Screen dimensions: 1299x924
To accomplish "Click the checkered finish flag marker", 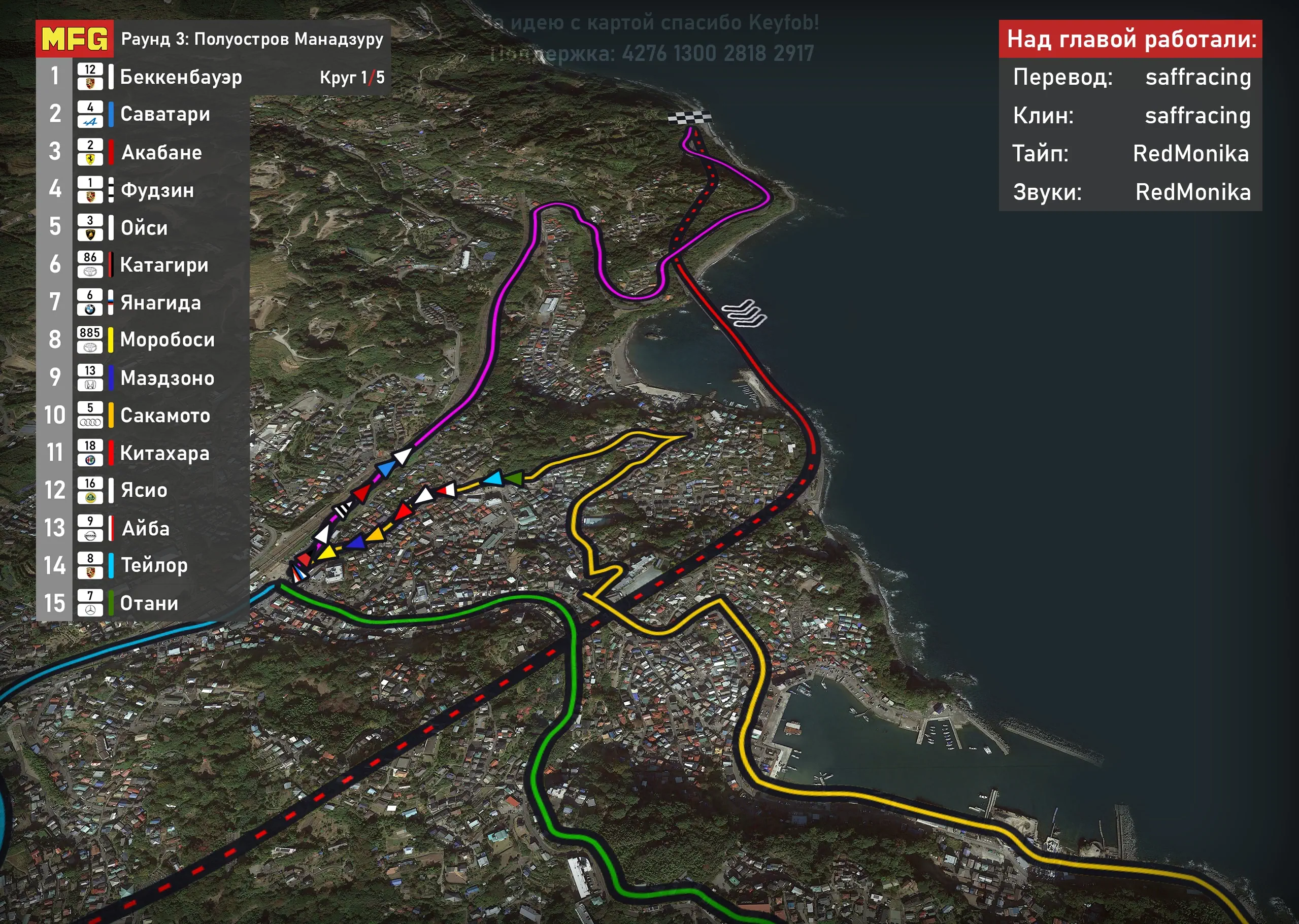I will coord(689,118).
